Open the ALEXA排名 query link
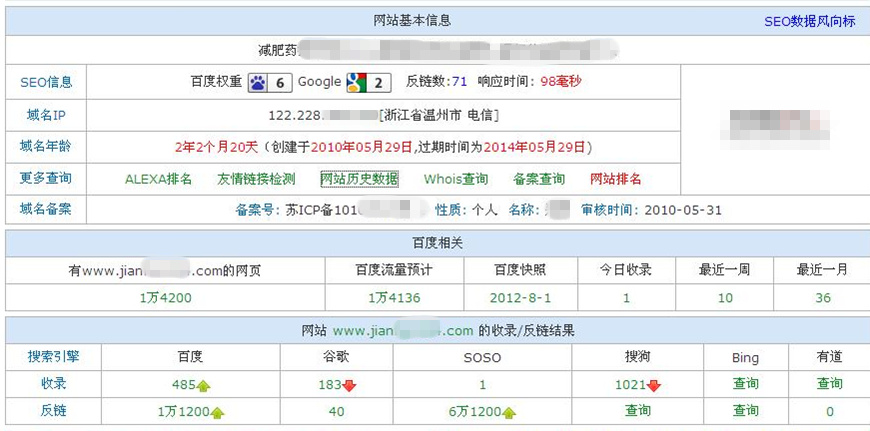Screen dimensions: 870x431 click(158, 179)
